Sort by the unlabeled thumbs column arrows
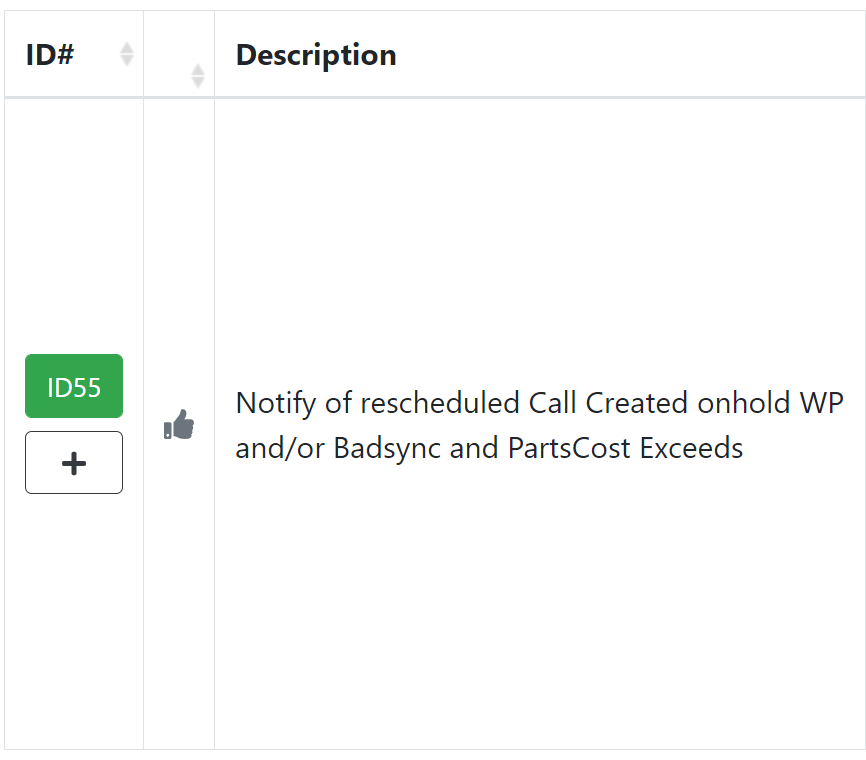Image resolution: width=866 pixels, height=760 pixels. pos(198,76)
